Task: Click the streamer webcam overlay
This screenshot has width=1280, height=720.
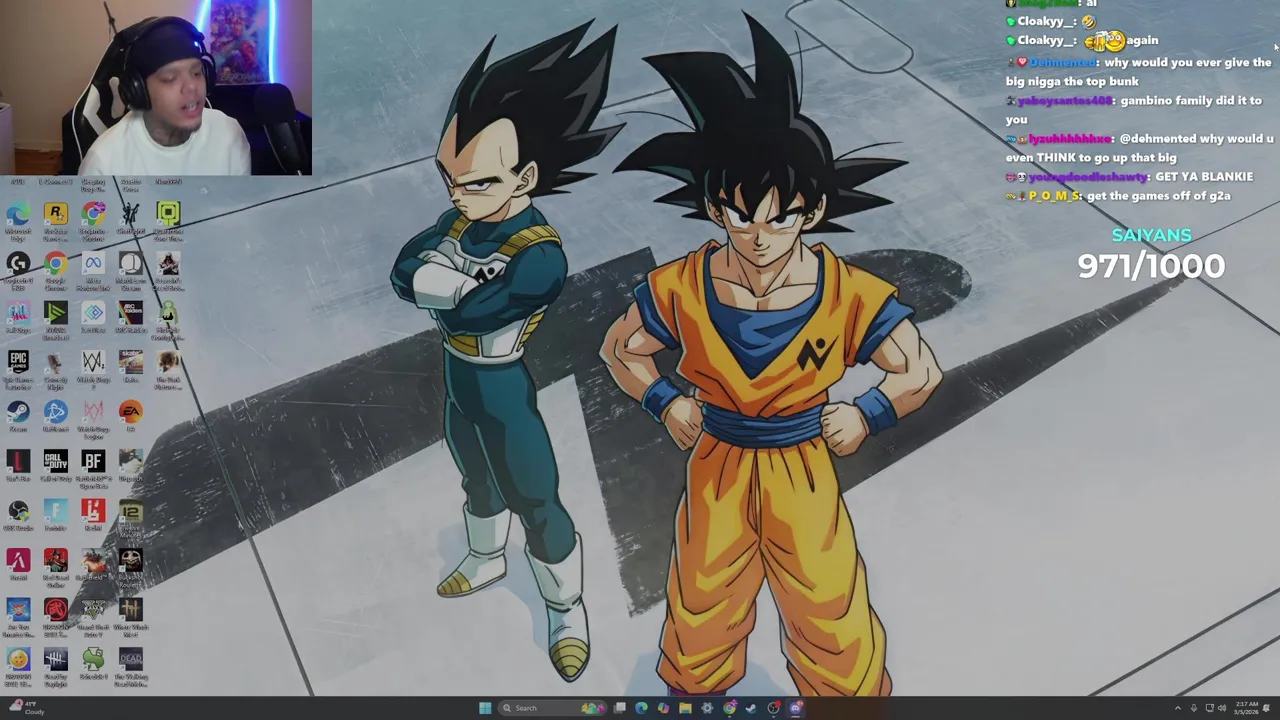Action: click(x=156, y=88)
